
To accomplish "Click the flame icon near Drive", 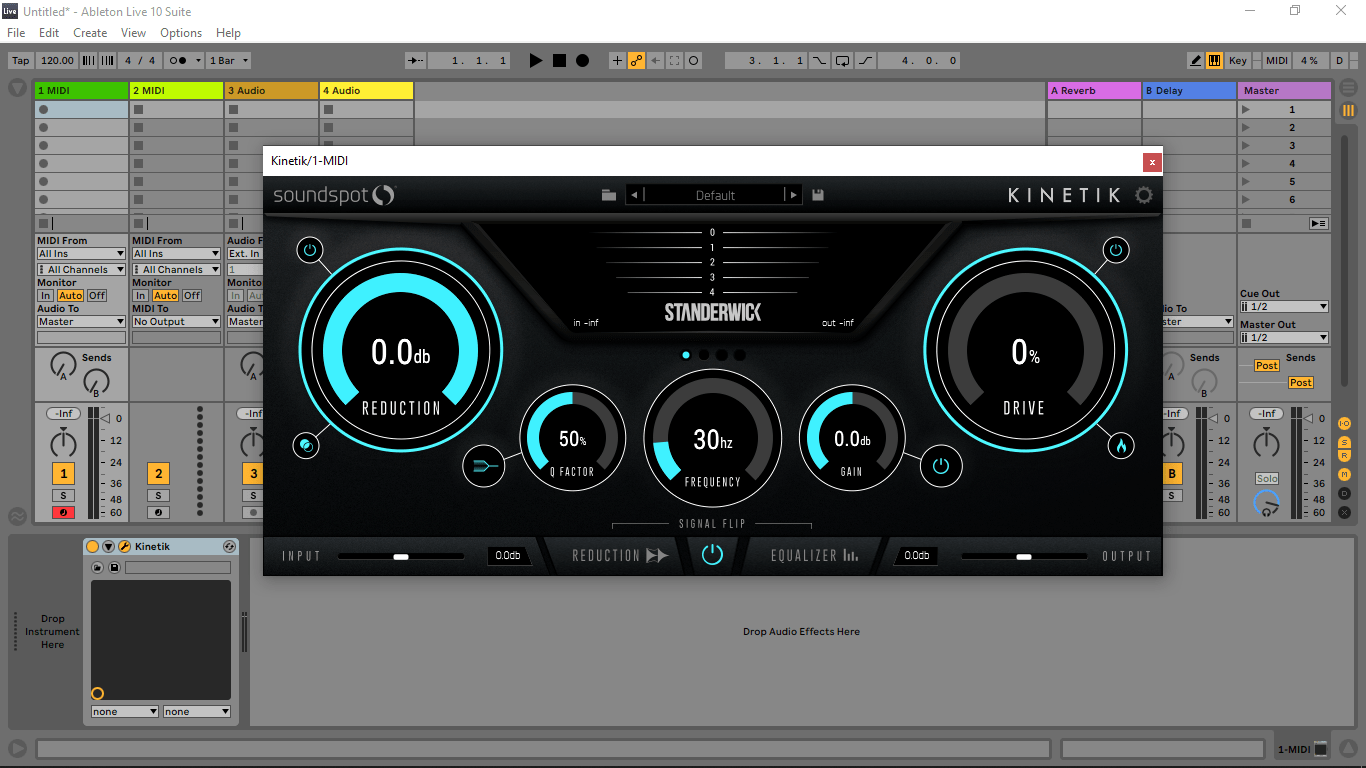I will 1121,446.
